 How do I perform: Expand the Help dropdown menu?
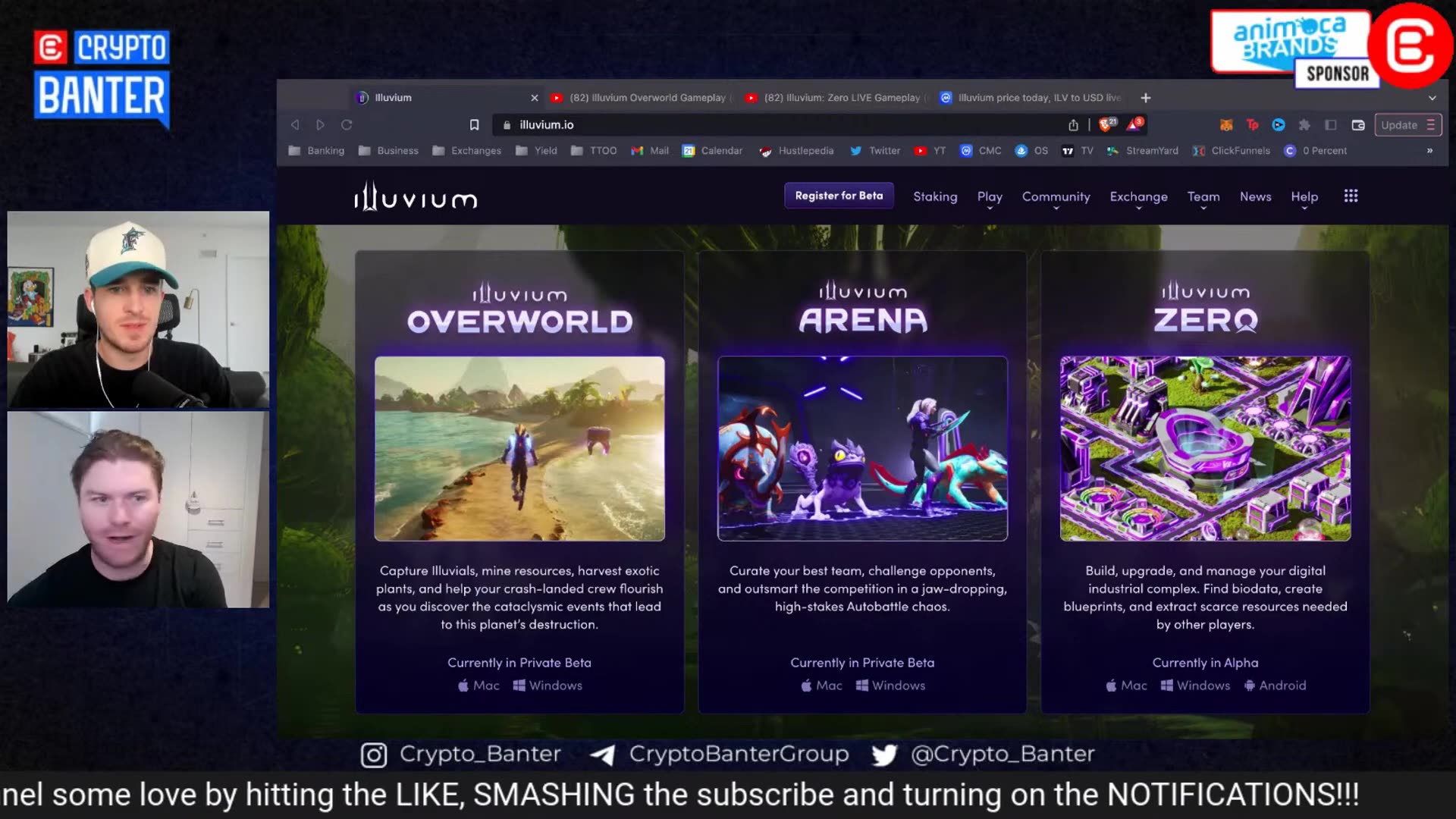tap(1304, 197)
